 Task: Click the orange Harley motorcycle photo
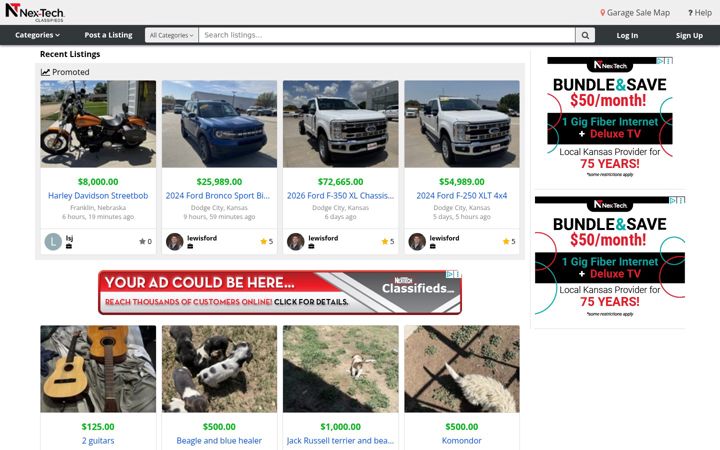pos(98,124)
